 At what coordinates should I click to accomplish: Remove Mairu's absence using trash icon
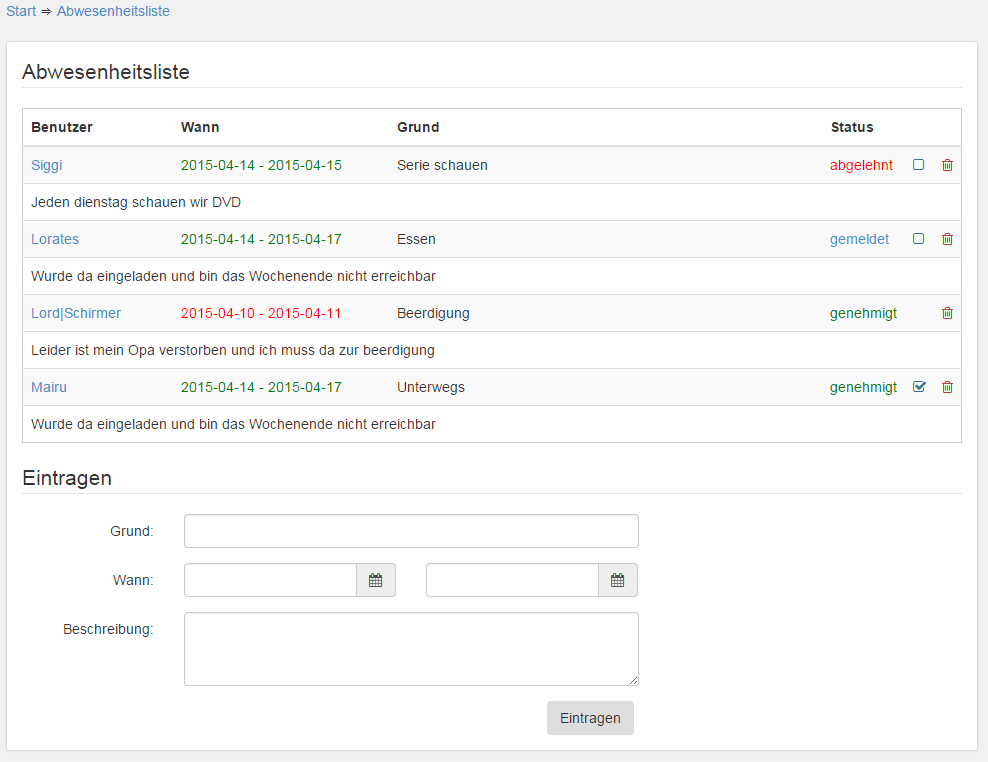(x=947, y=387)
